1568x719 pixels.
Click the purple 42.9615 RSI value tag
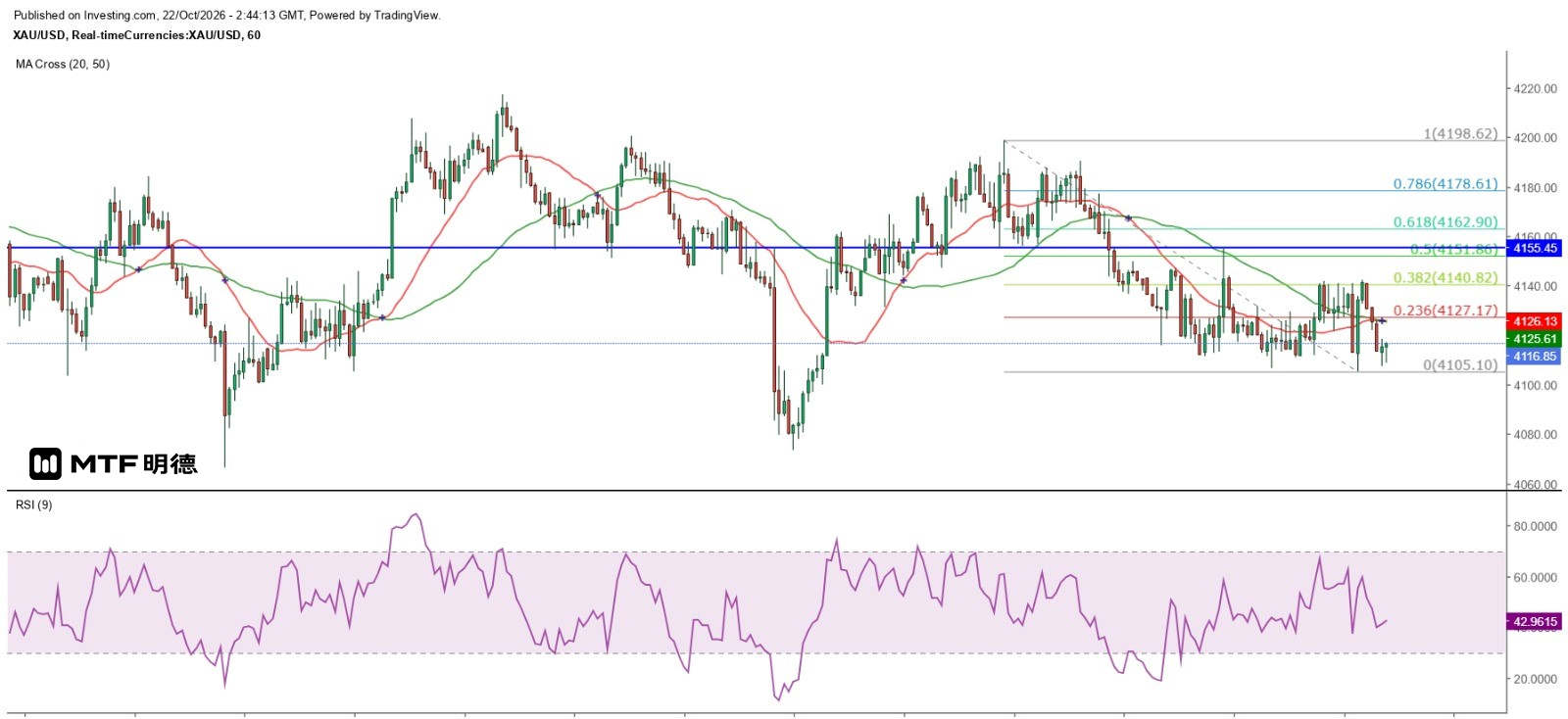pos(1535,621)
